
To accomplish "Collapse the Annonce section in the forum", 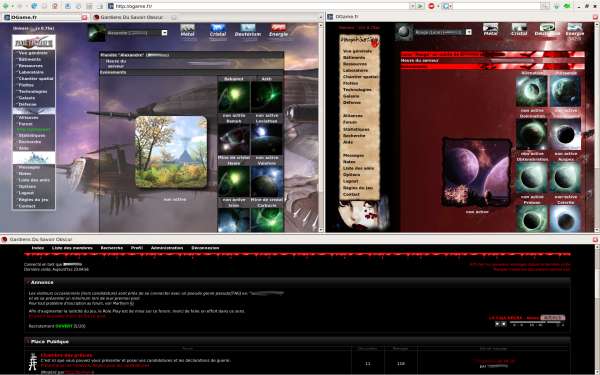I will tap(28, 282).
